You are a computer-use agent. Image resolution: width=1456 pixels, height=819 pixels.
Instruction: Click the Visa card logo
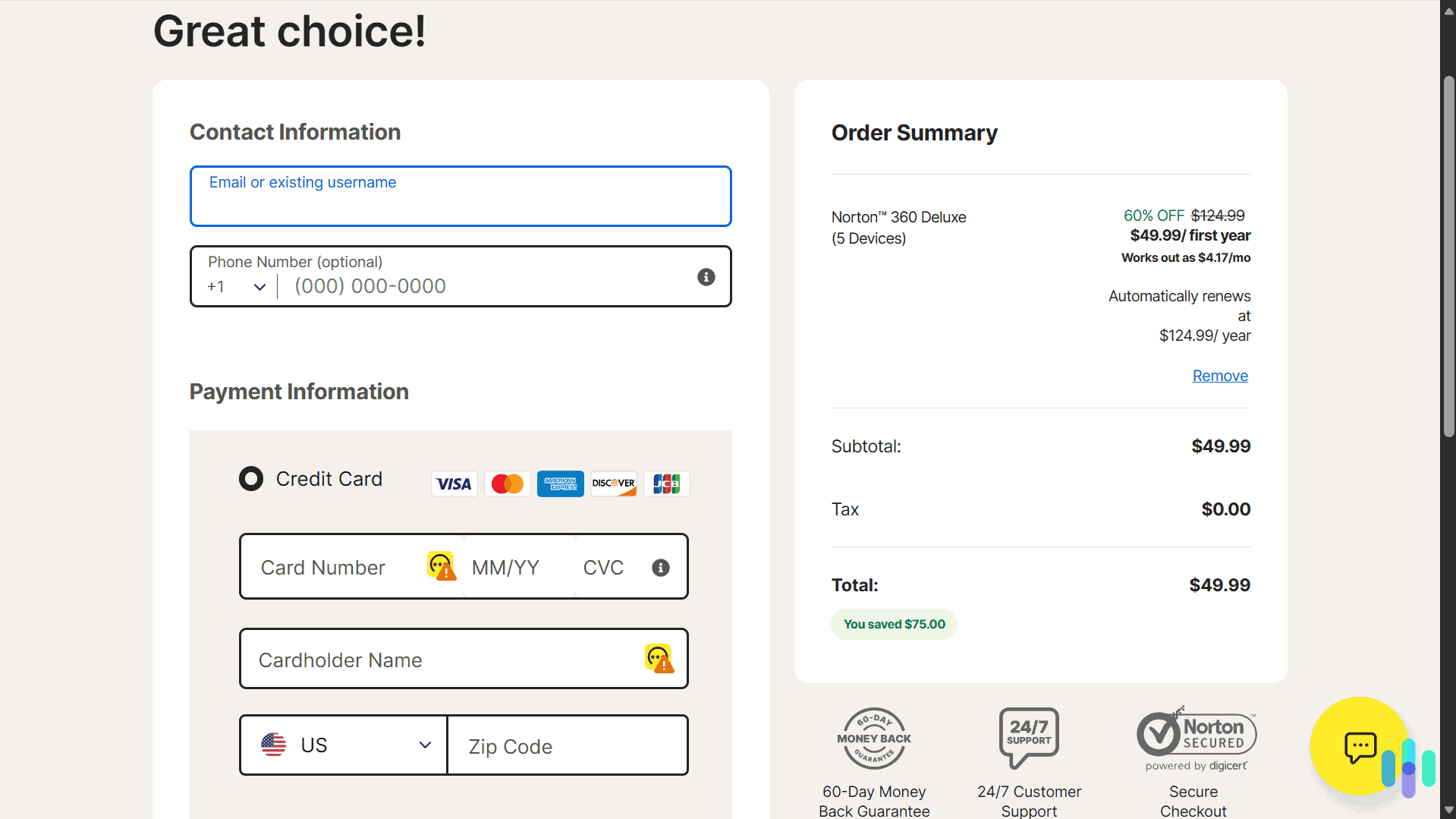pyautogui.click(x=454, y=484)
